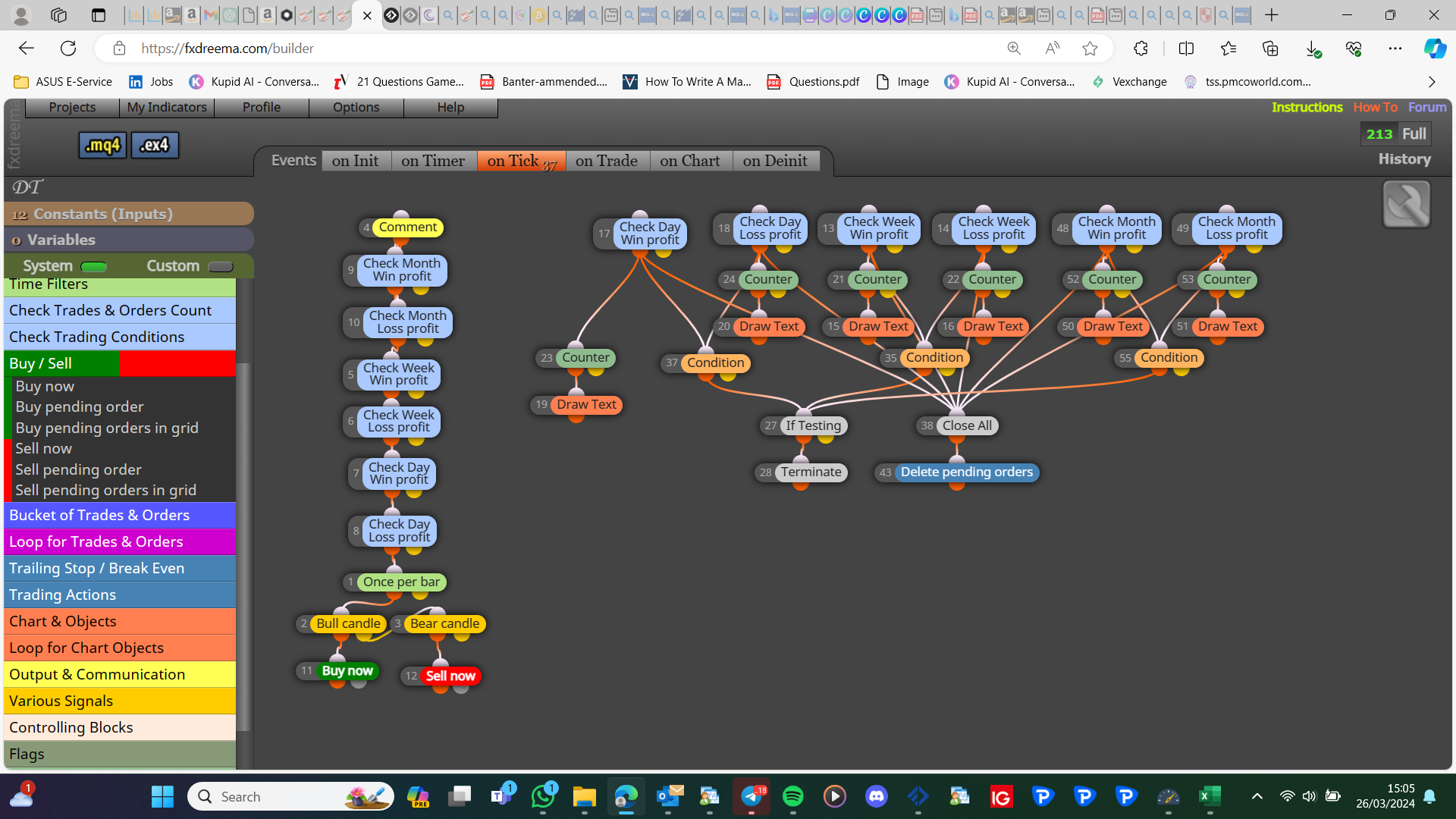This screenshot has height=819, width=1456.
Task: Toggle the Custom blocks switch
Action: [x=221, y=266]
